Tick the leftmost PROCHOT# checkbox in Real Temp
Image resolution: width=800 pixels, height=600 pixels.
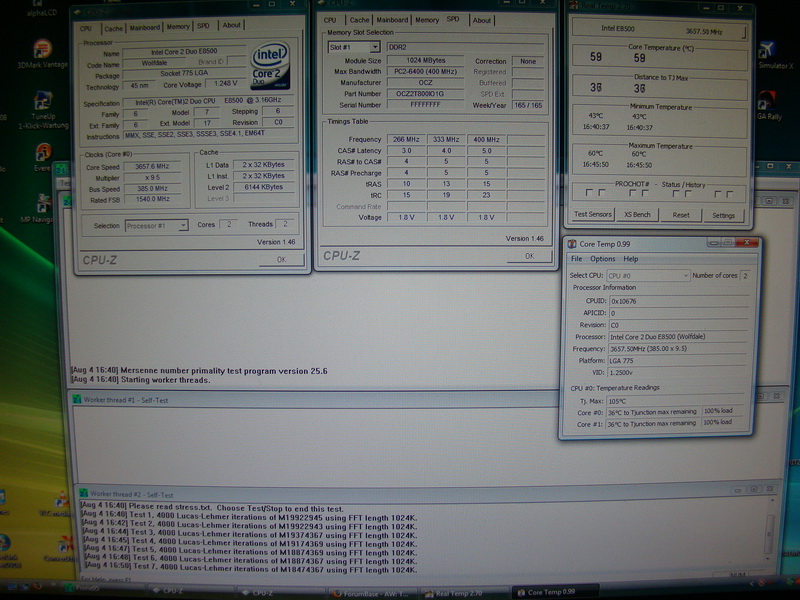(589, 192)
